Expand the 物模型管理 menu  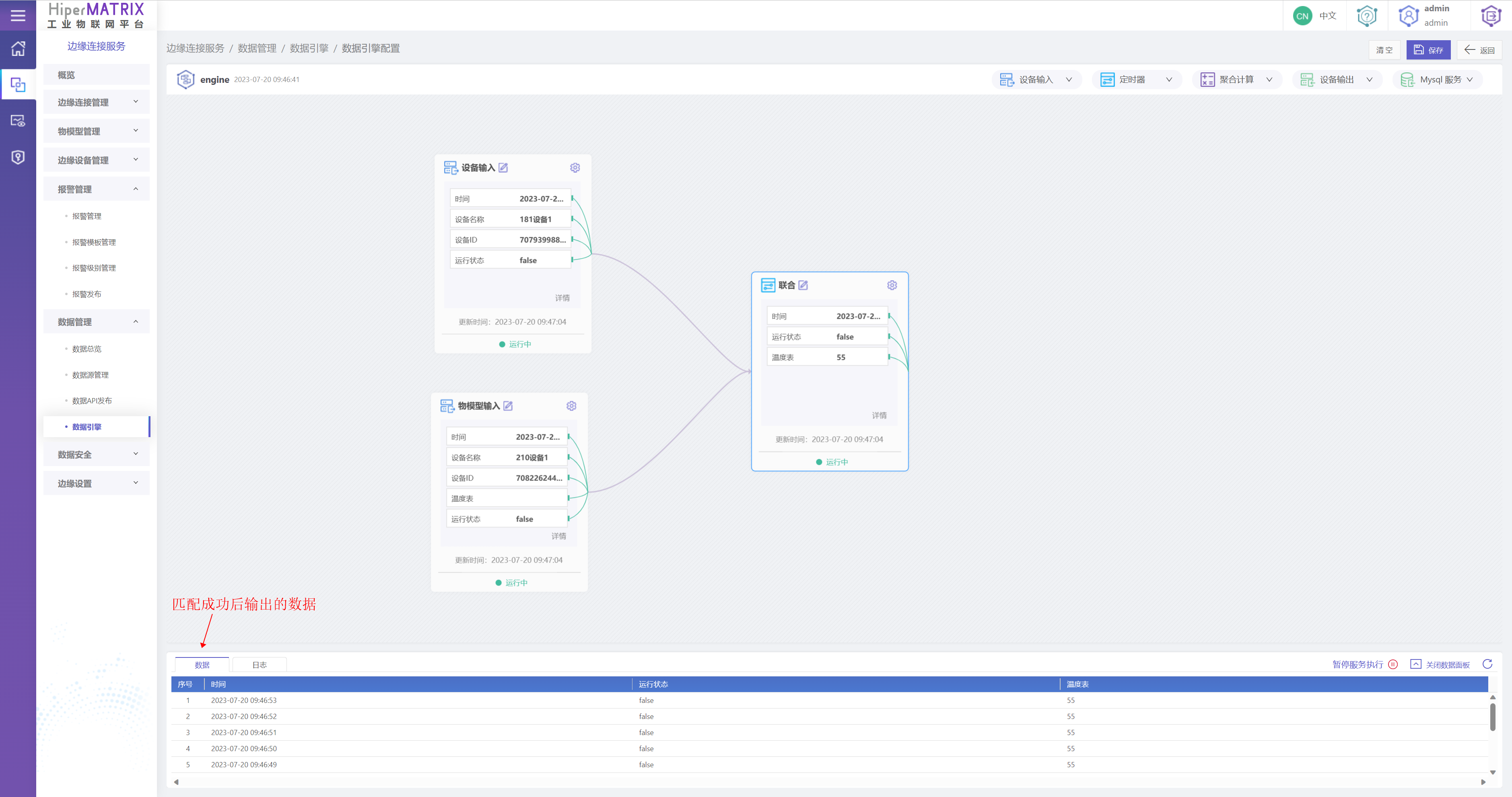click(x=96, y=131)
